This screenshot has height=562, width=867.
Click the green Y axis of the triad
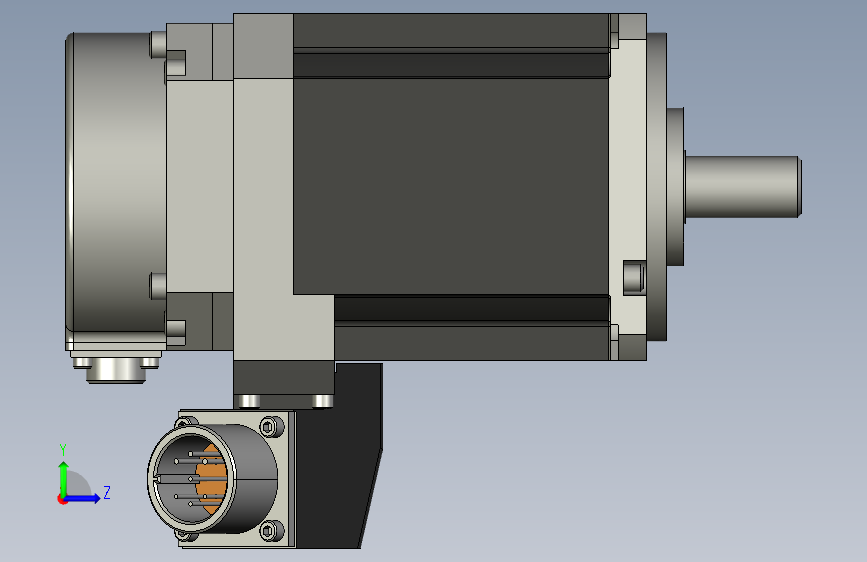[64, 478]
